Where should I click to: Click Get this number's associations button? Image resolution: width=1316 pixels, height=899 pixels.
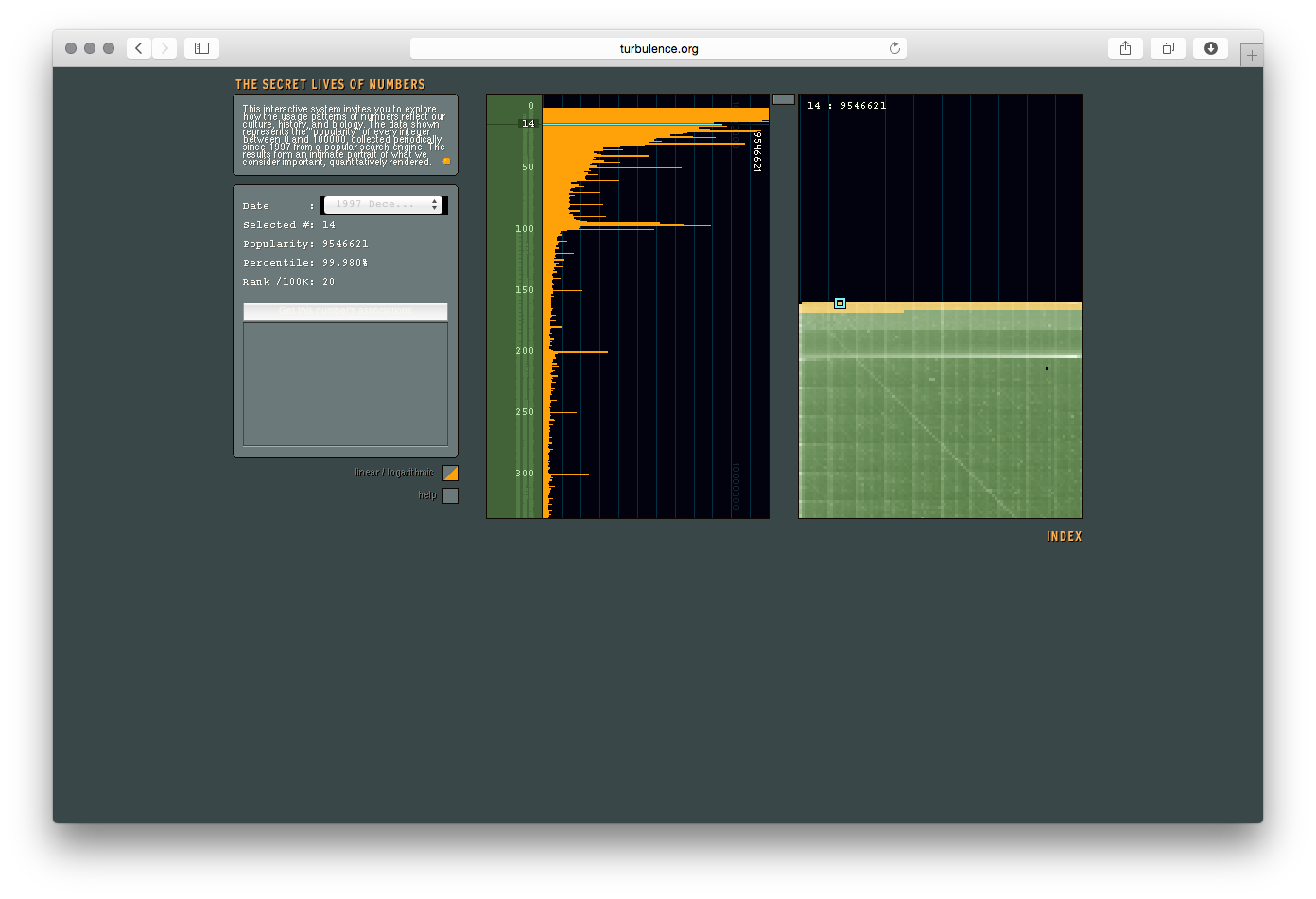tap(345, 311)
